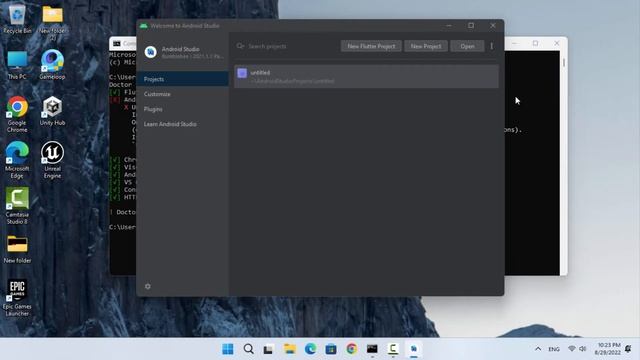
Task: Select the New folder icon above Epic Games
Action: point(17,249)
